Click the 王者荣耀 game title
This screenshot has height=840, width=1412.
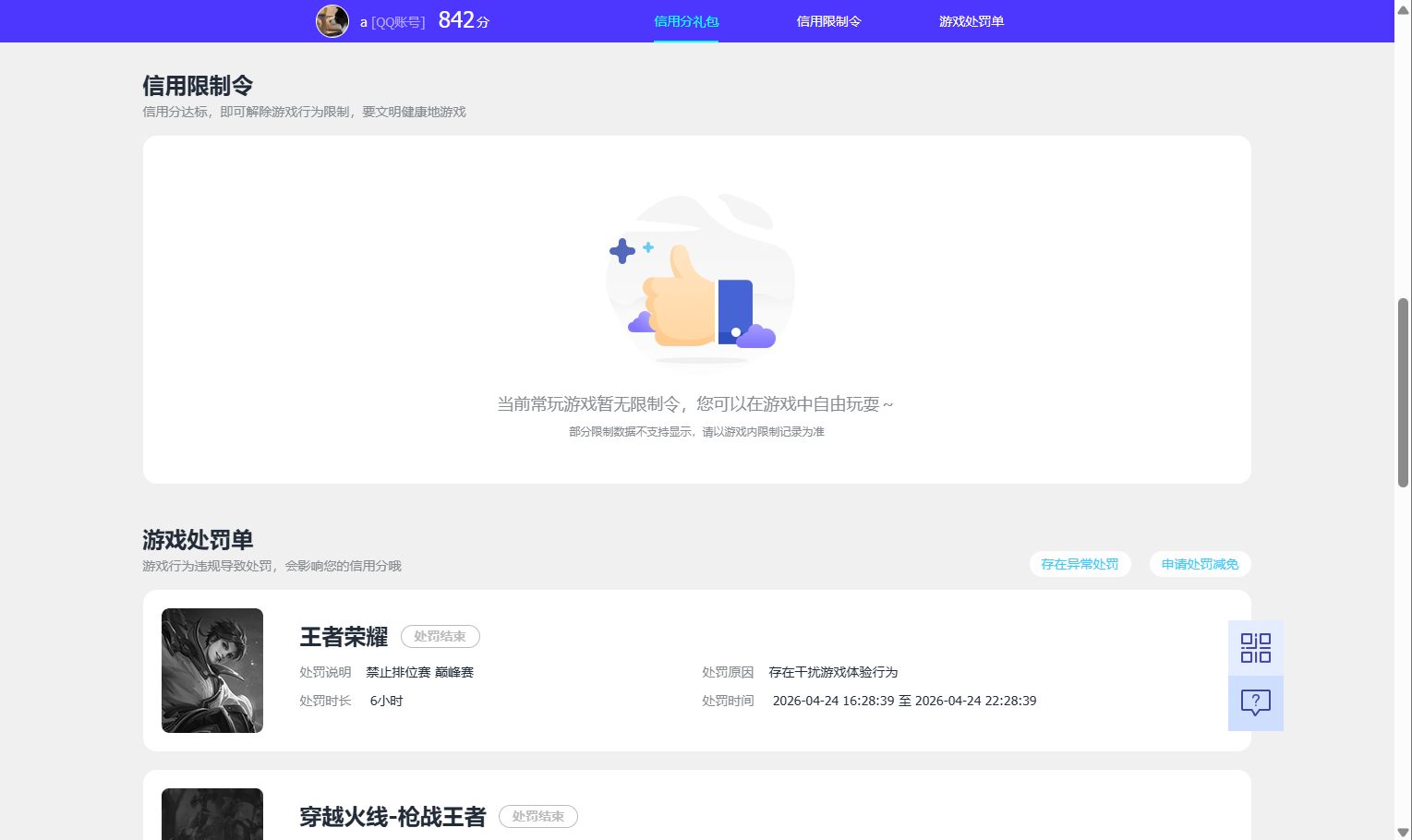coord(344,637)
